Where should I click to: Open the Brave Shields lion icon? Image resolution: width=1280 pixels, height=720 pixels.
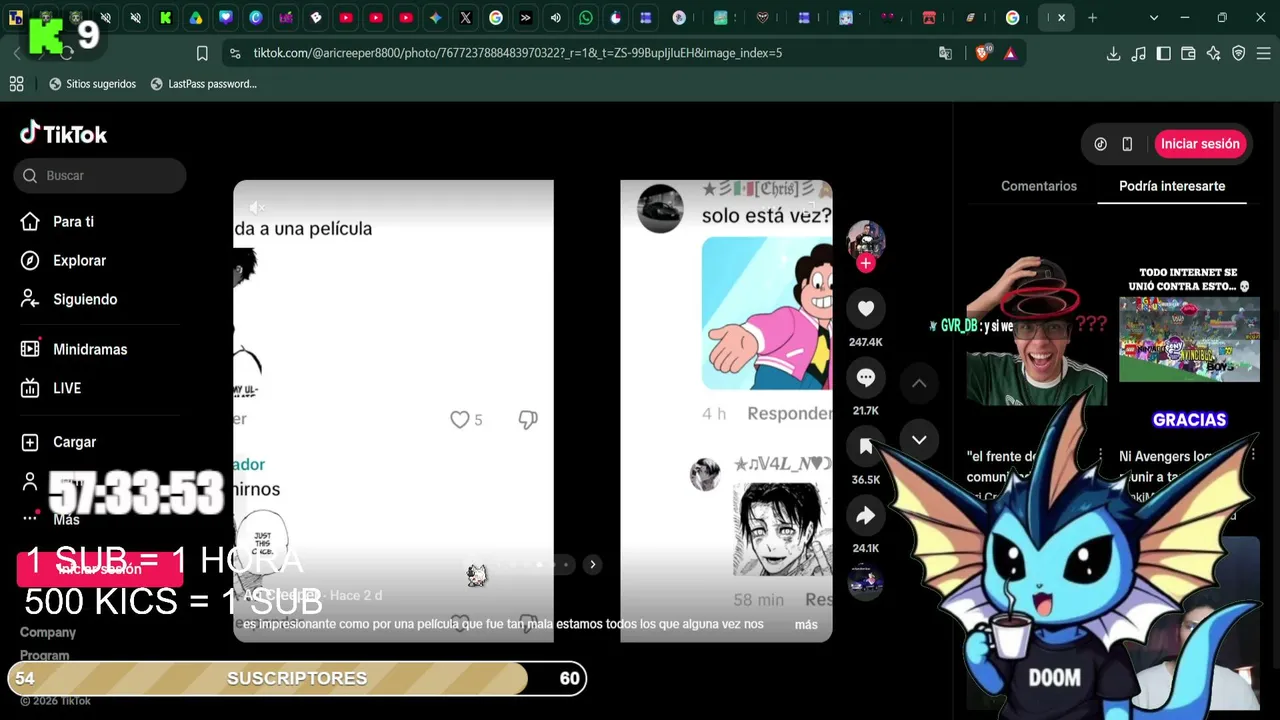click(x=982, y=53)
